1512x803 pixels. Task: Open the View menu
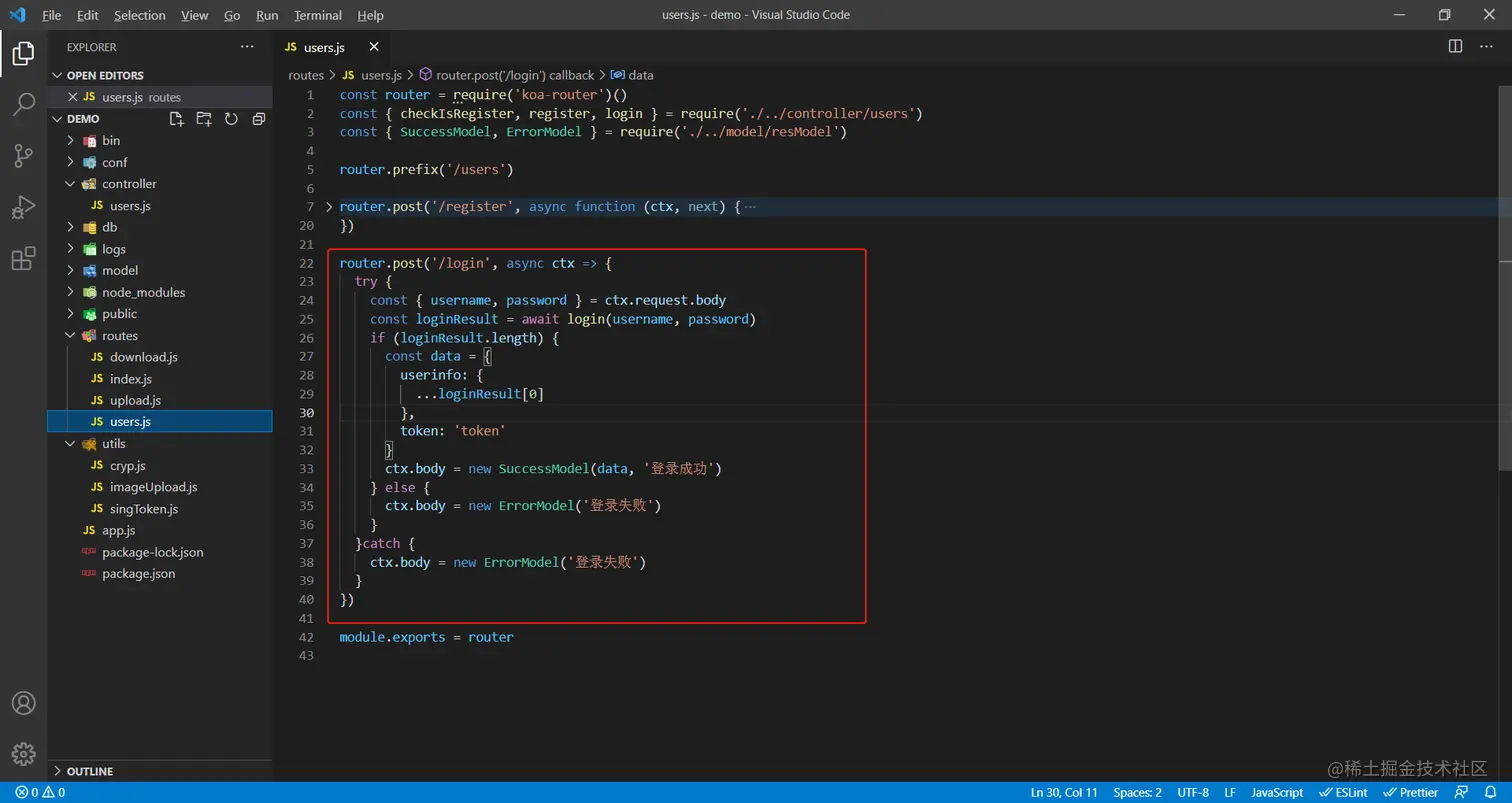[195, 15]
